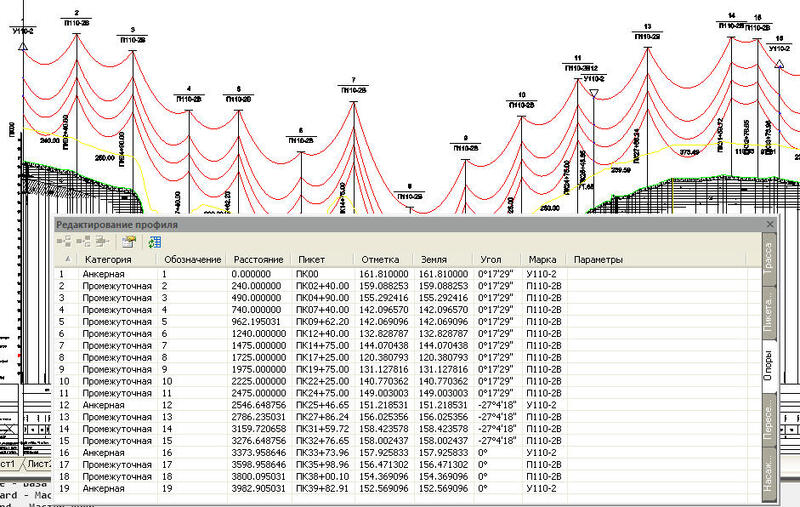800x507 pixels.
Task: Open the Пересе... side tab
Action: [x=768, y=420]
